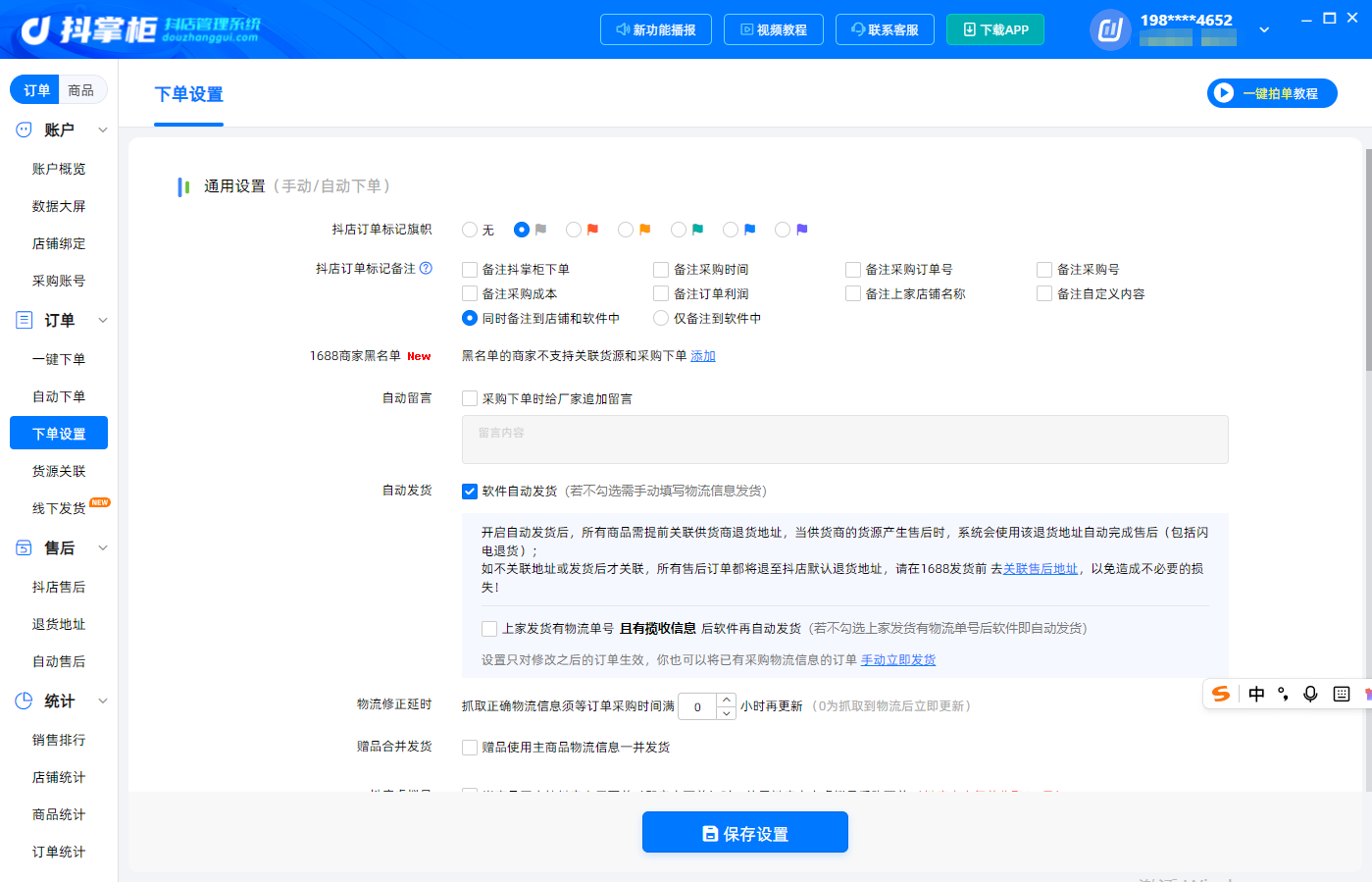The width and height of the screenshot is (1372, 882).
Task: Click the help question icon beside 抖店订单标记备注
Action: (426, 268)
